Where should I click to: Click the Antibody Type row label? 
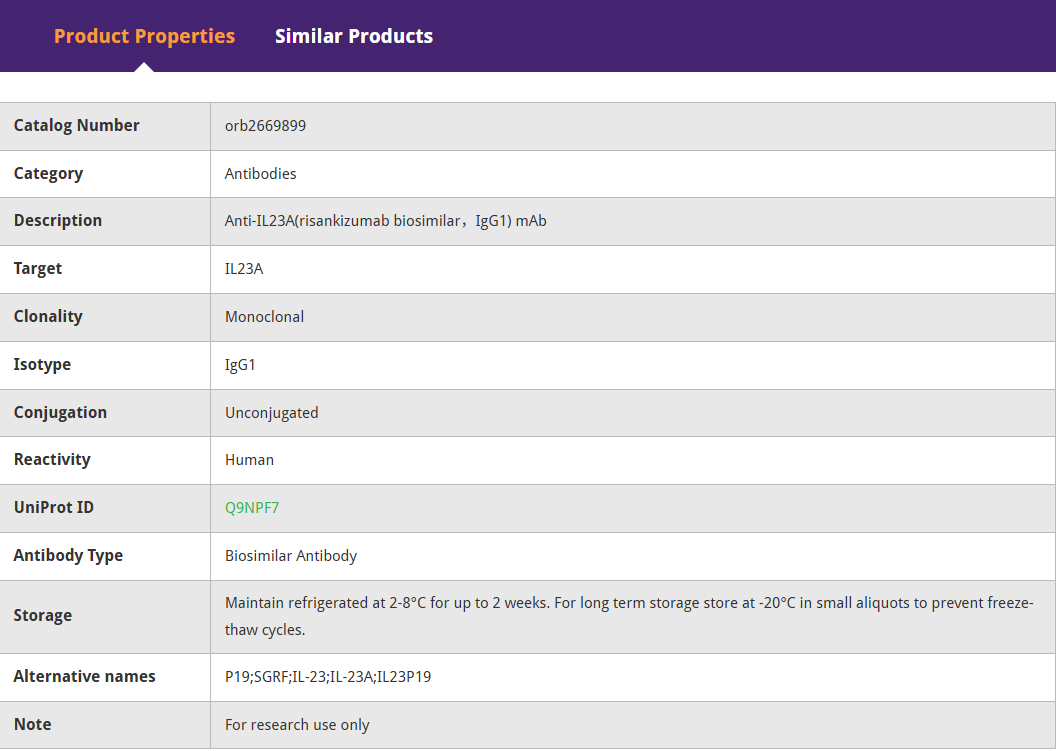coord(68,556)
